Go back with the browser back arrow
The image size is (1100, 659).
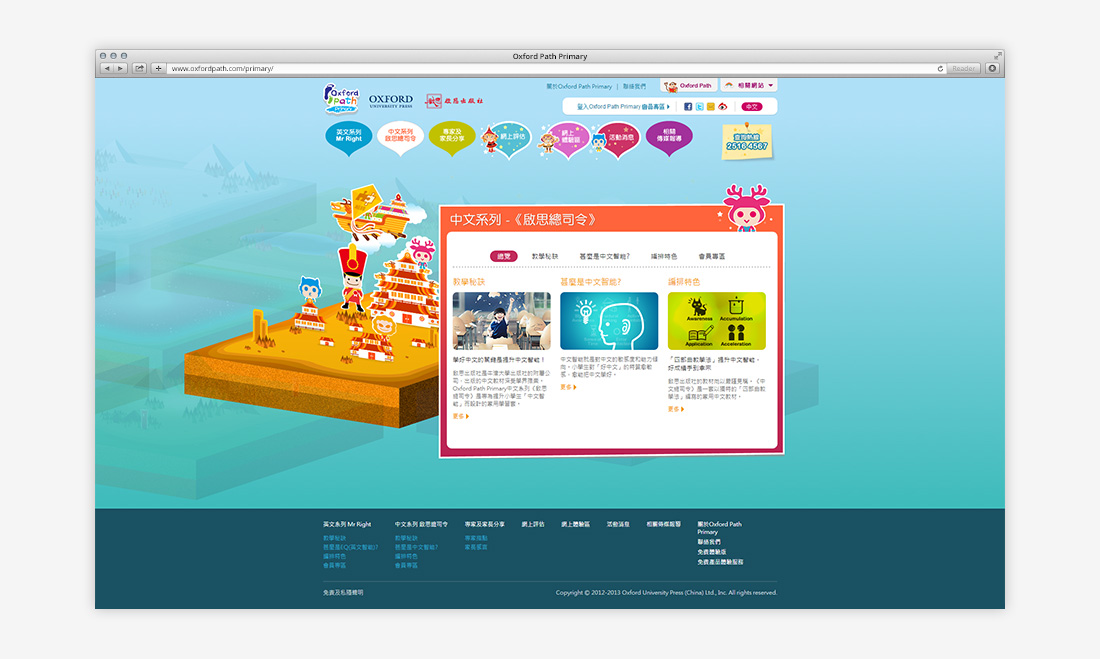(x=107, y=68)
